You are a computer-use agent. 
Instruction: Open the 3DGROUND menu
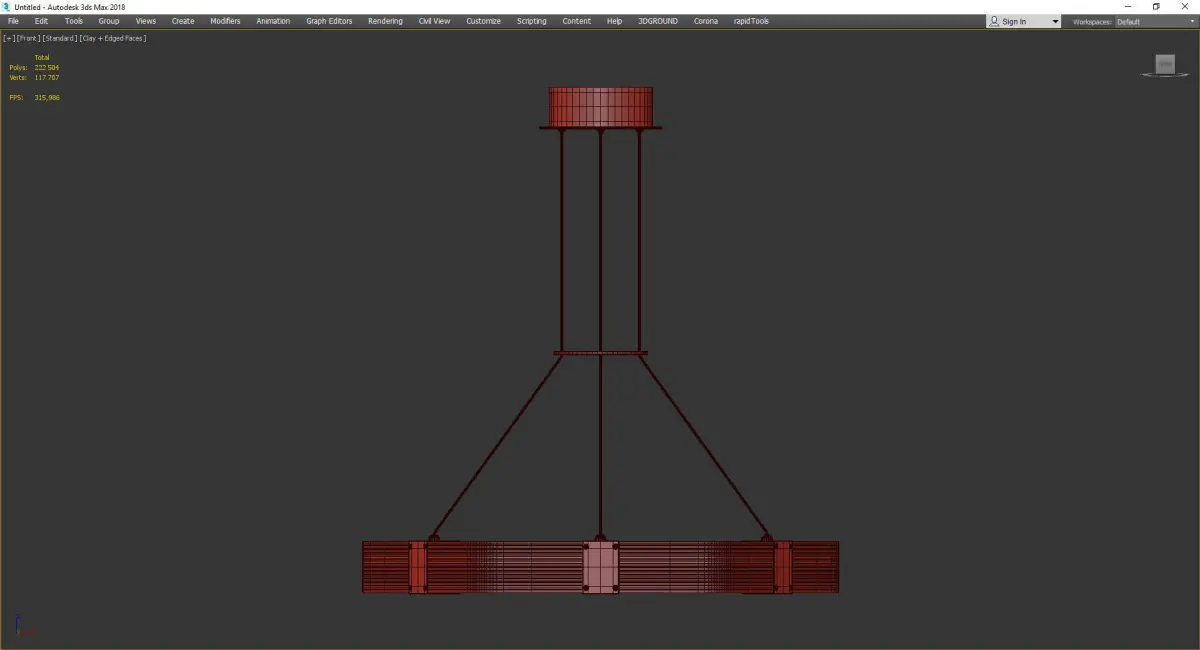point(656,21)
